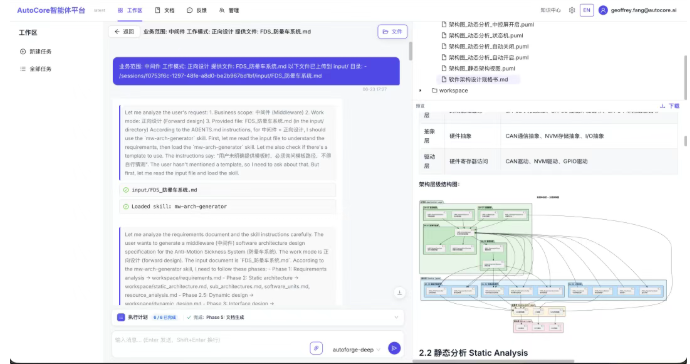Switch to the 反馈 tab

[197, 10]
